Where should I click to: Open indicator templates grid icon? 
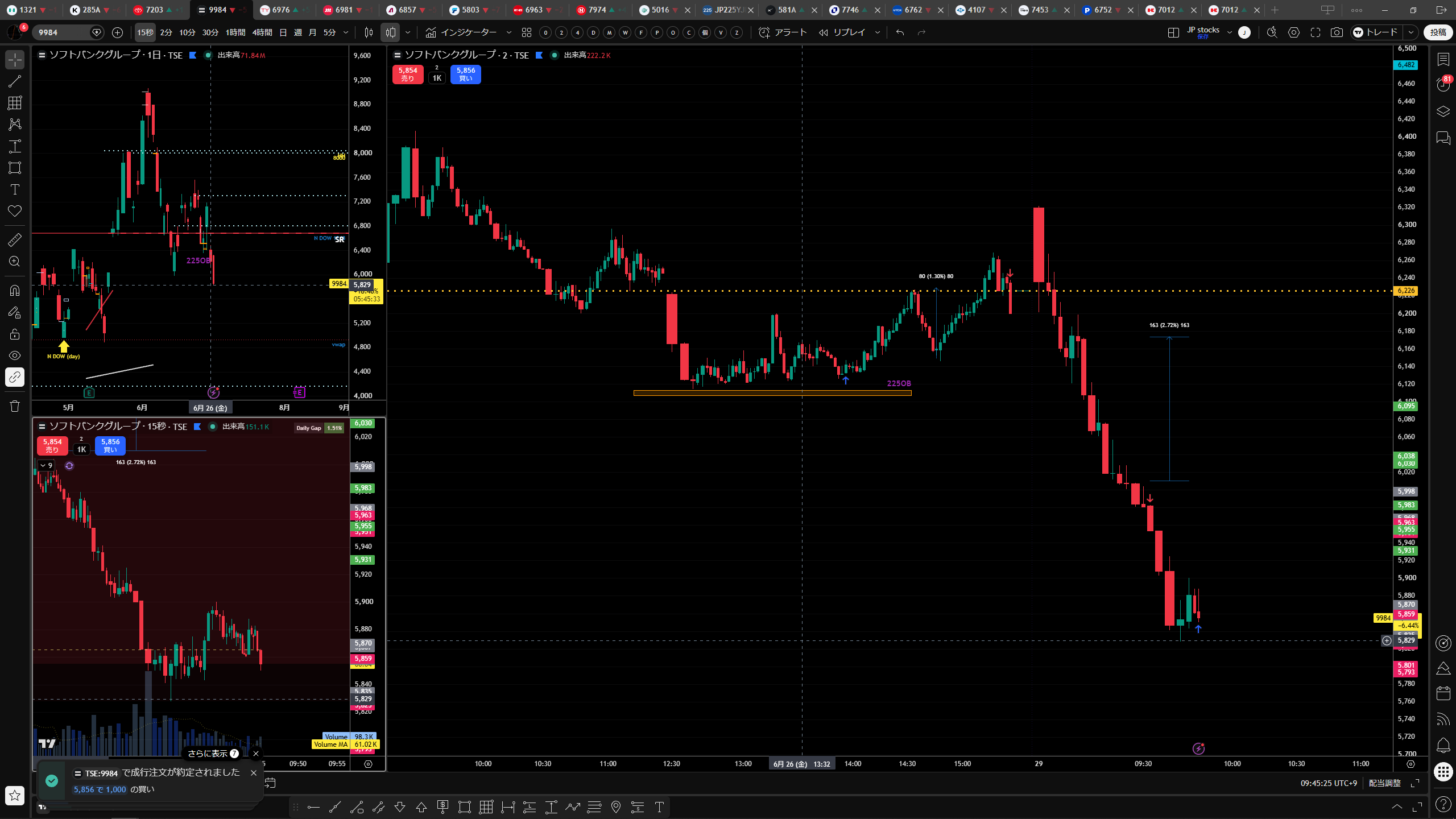coord(527,32)
